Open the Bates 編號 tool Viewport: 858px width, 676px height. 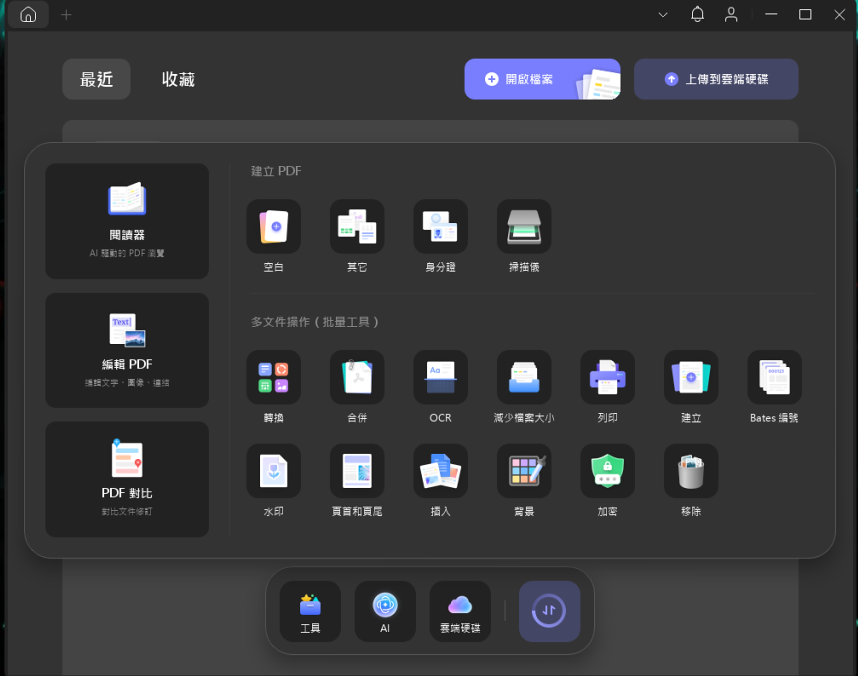(774, 377)
